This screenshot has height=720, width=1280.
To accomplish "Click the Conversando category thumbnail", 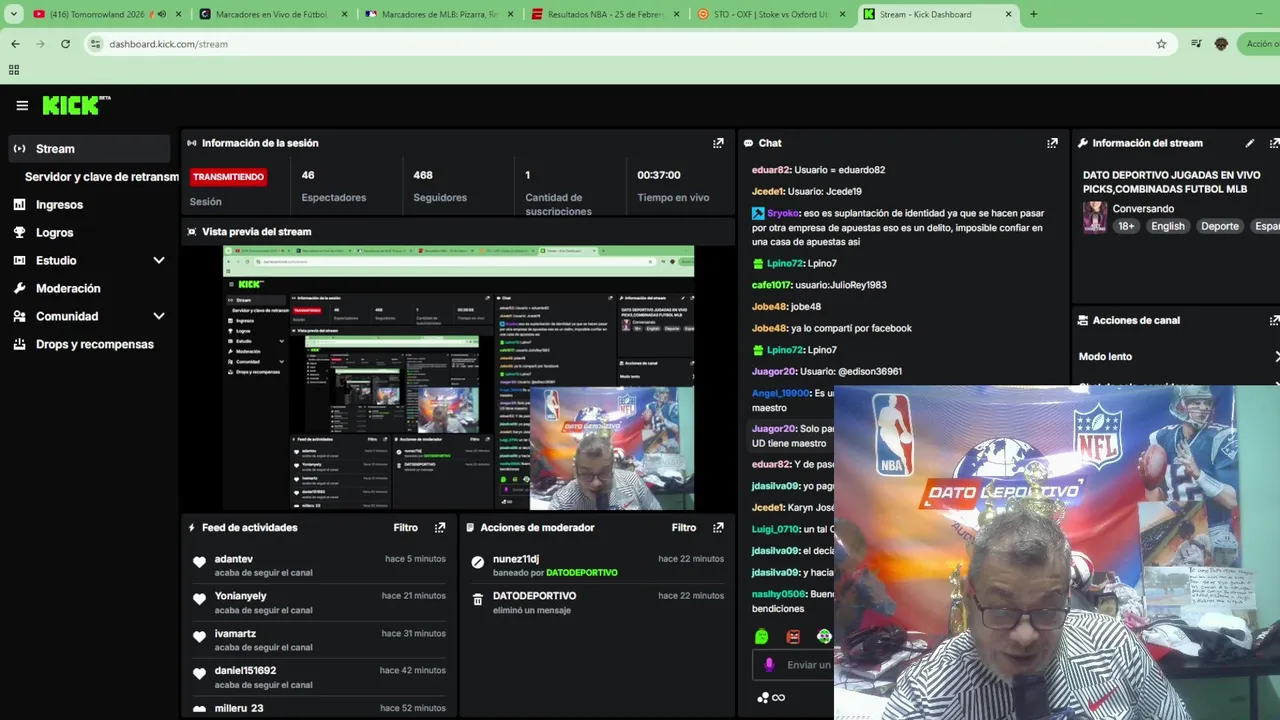I will (1095, 217).
